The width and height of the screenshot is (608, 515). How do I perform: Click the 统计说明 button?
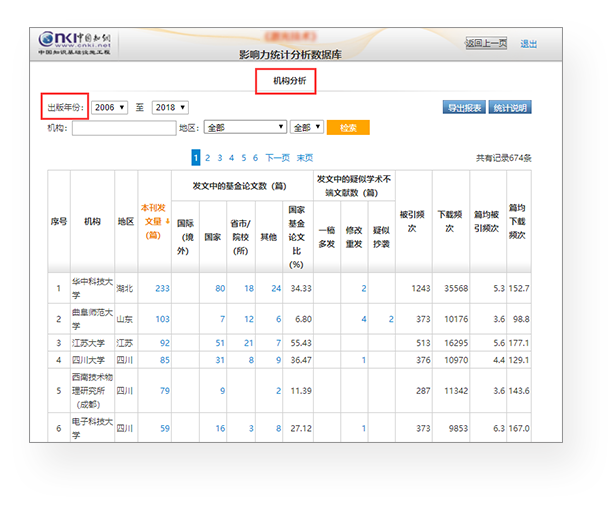510,107
